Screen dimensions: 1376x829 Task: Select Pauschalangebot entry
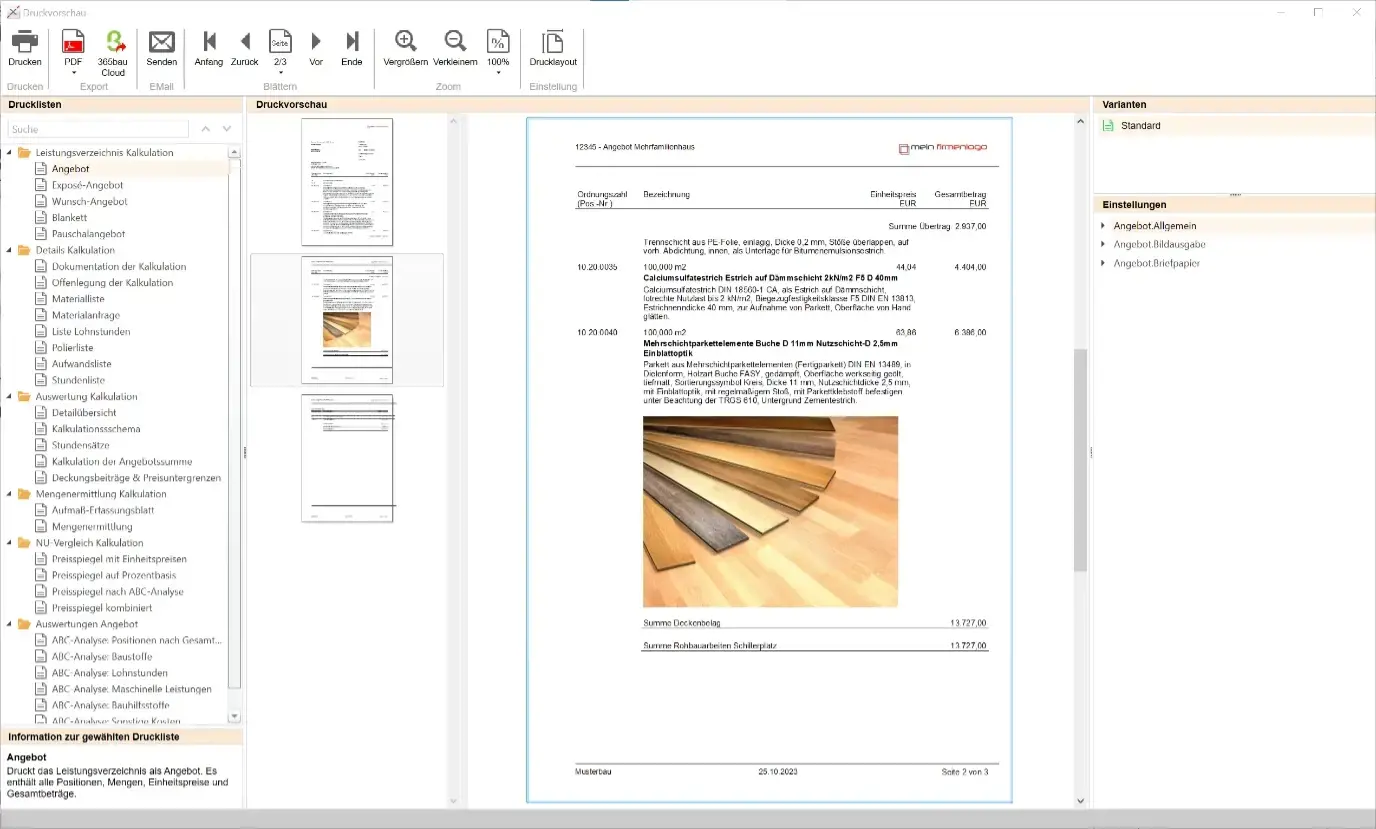click(88, 234)
